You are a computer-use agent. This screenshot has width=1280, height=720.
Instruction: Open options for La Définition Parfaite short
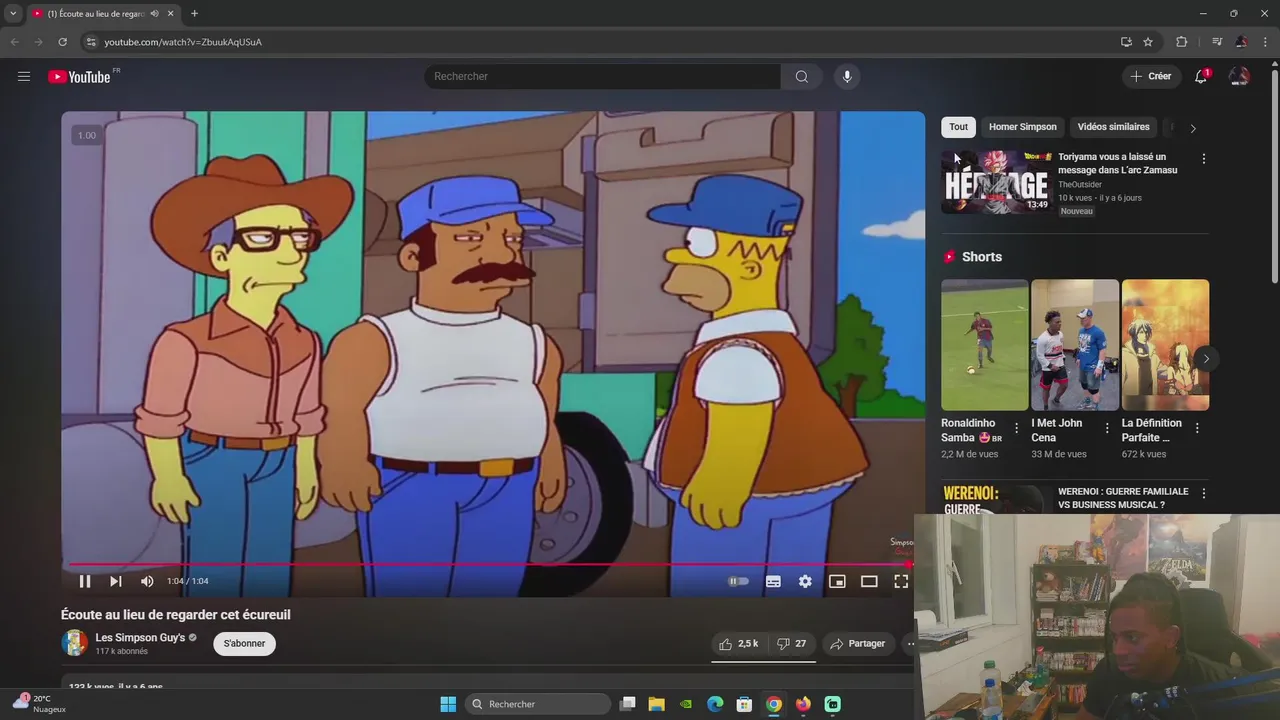[x=1197, y=428]
